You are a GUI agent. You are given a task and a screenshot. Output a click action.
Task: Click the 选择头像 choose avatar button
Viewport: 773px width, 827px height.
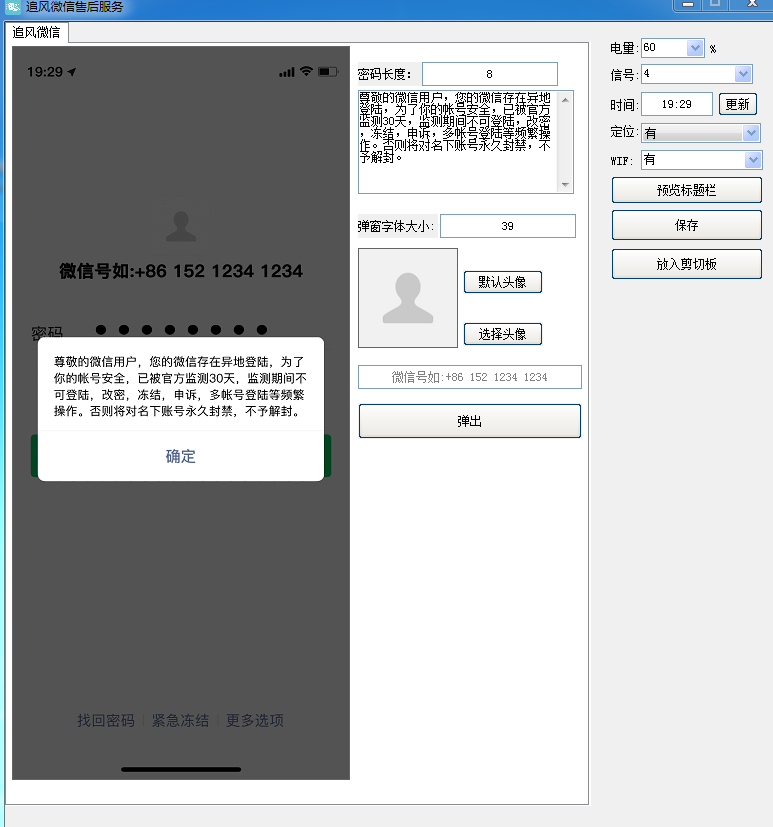click(x=503, y=334)
